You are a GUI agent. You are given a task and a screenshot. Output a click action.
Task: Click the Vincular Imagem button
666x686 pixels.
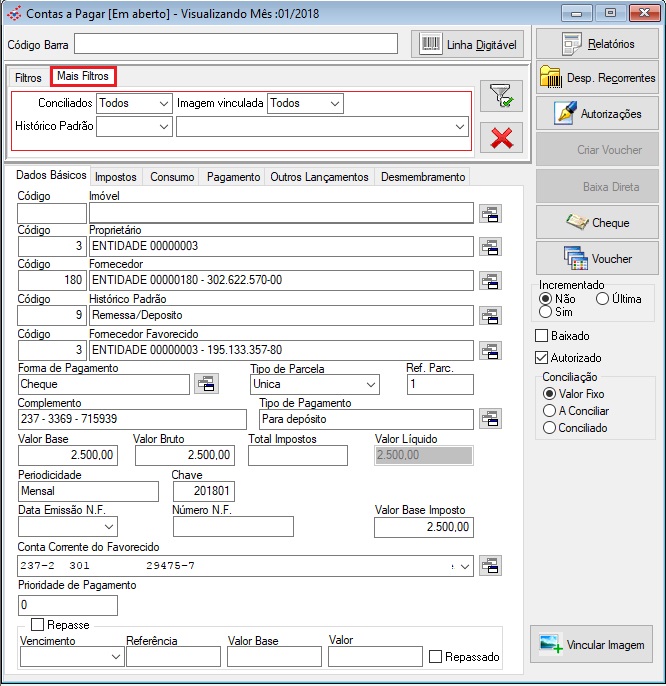(x=593, y=645)
